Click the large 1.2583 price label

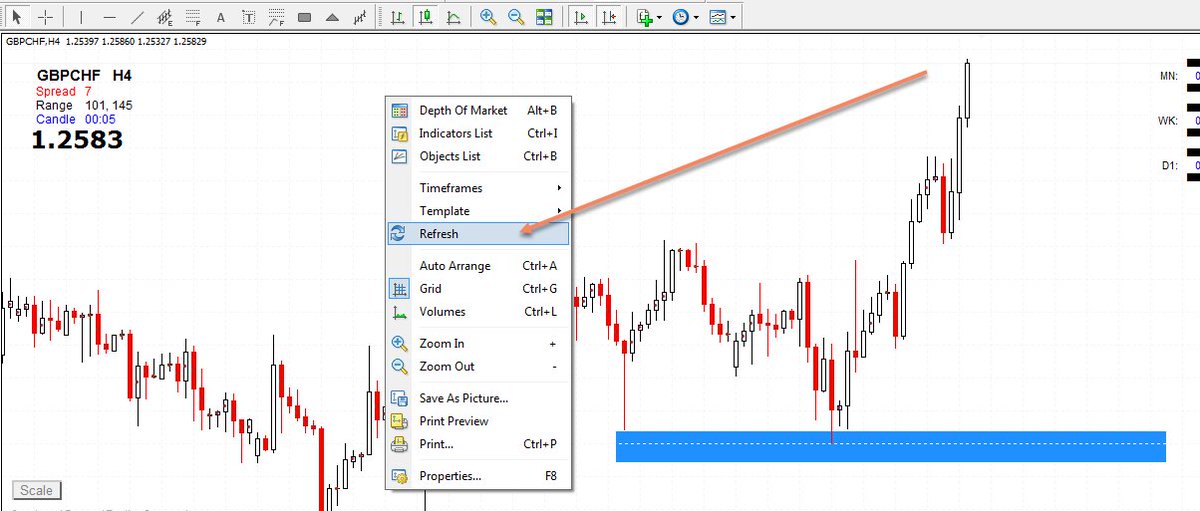click(77, 140)
